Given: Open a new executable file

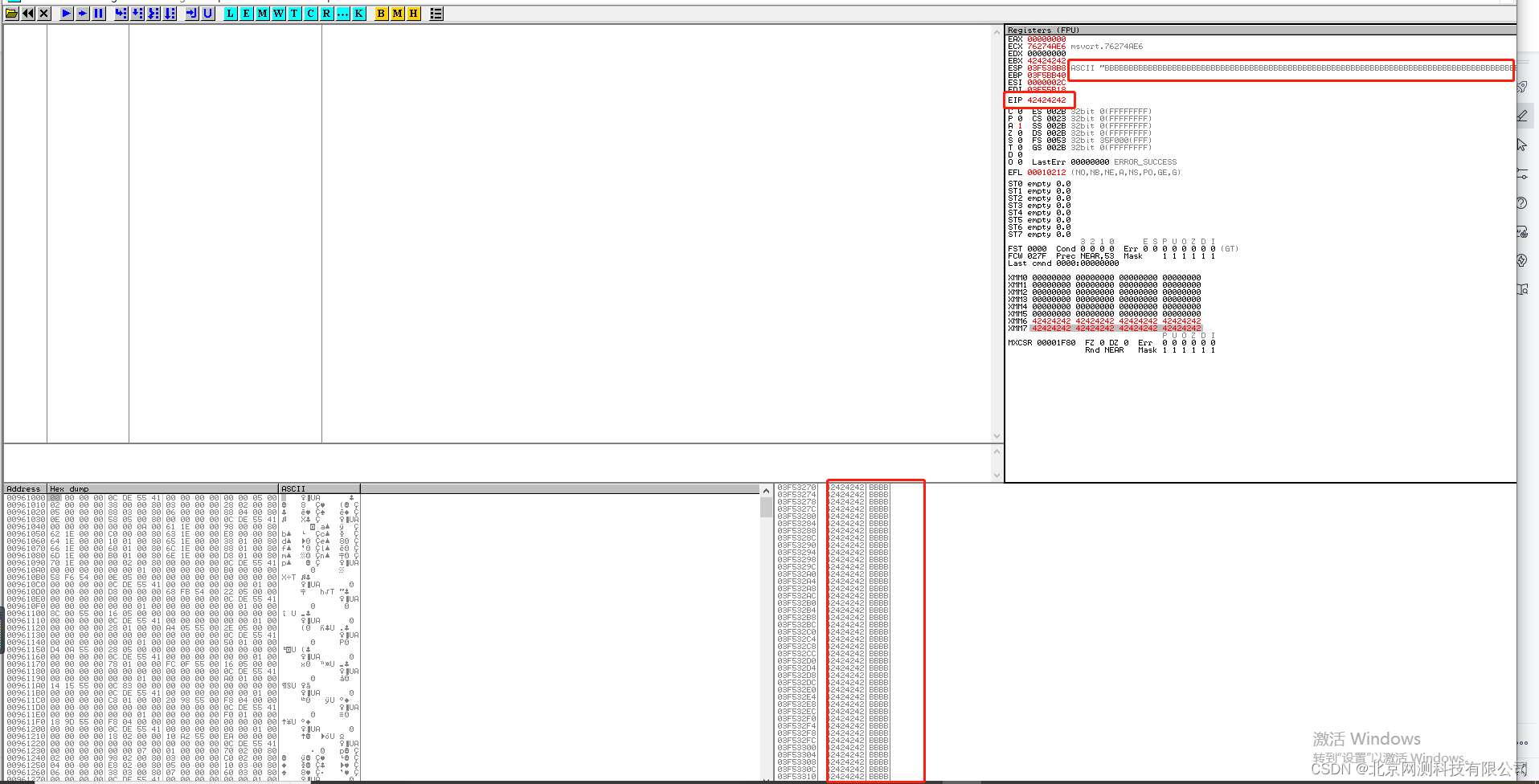Looking at the screenshot, I should pyautogui.click(x=12, y=14).
